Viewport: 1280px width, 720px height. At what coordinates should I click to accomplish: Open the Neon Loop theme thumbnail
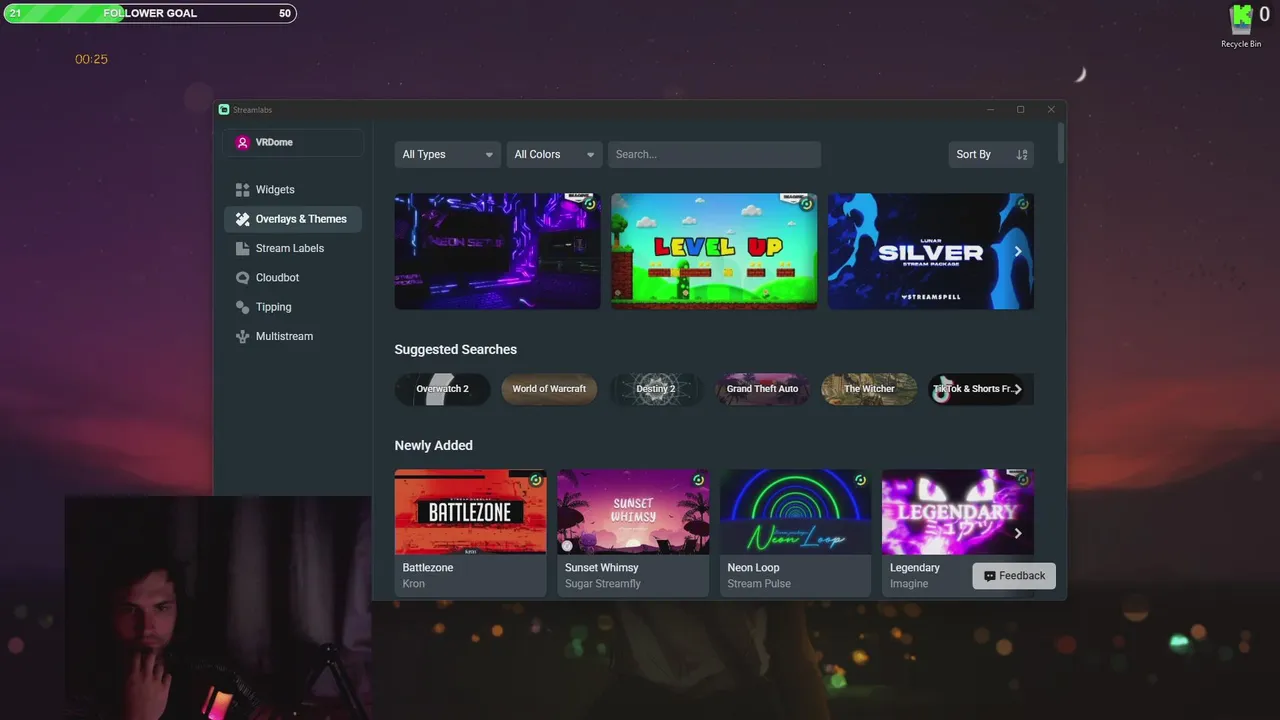tap(795, 512)
